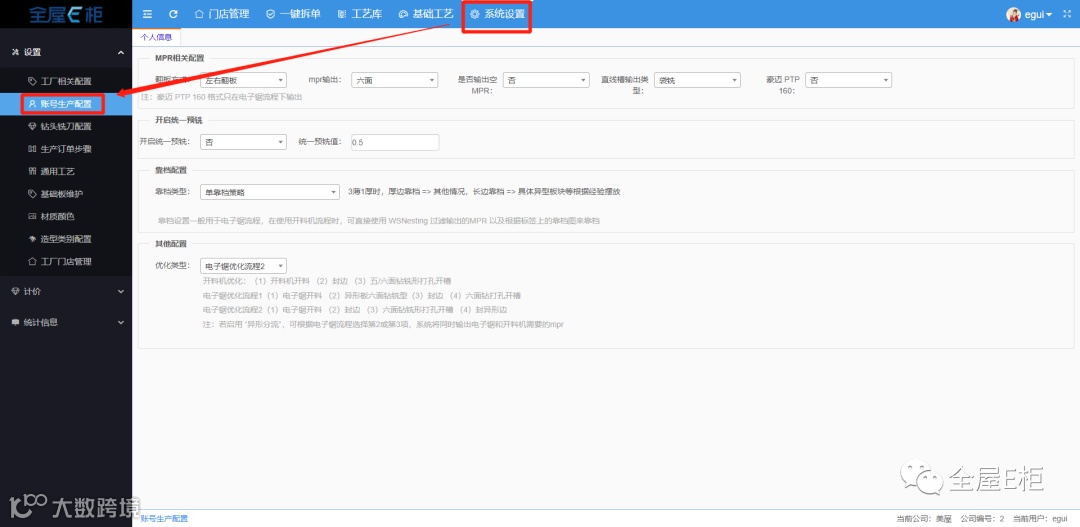Open the 直线槽输出类型 dropdown

coord(697,81)
